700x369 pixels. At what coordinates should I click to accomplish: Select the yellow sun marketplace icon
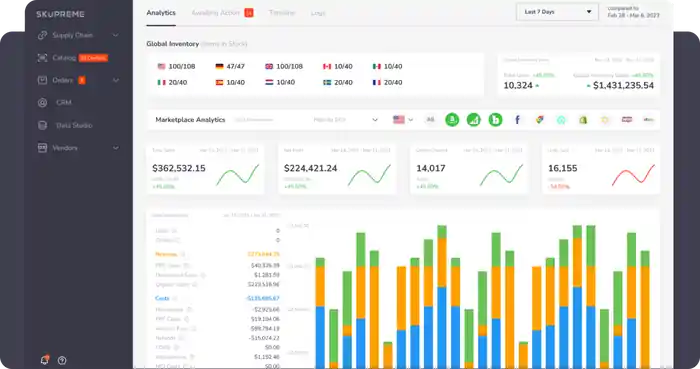[x=605, y=120]
